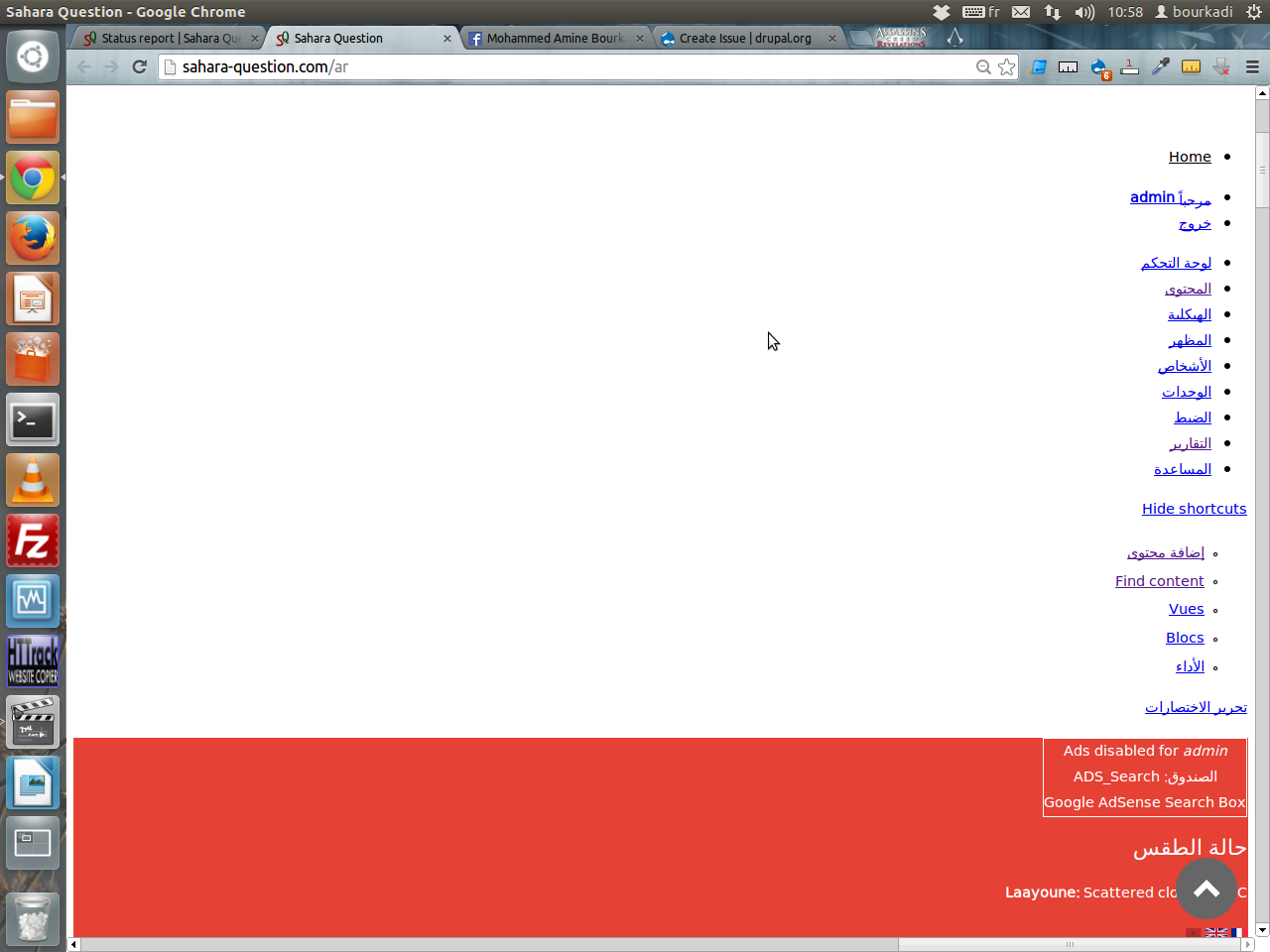Click the scroll-to-top chevron button
Viewport: 1270px width, 952px height.
click(1206, 889)
